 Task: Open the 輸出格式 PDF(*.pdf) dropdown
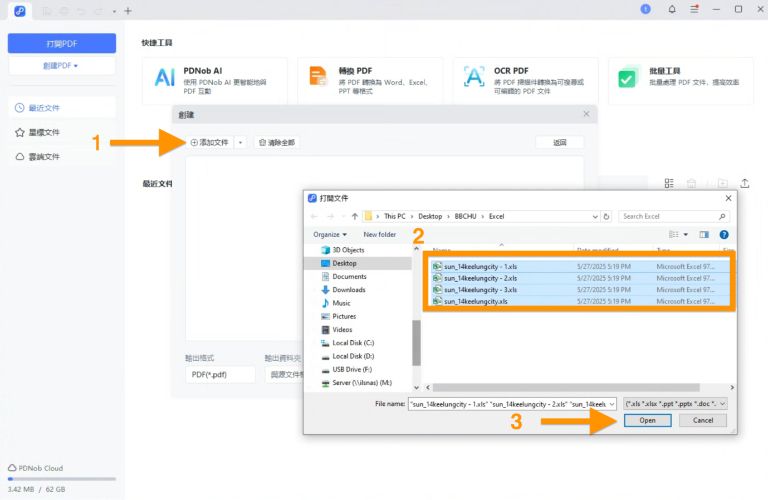(x=220, y=375)
